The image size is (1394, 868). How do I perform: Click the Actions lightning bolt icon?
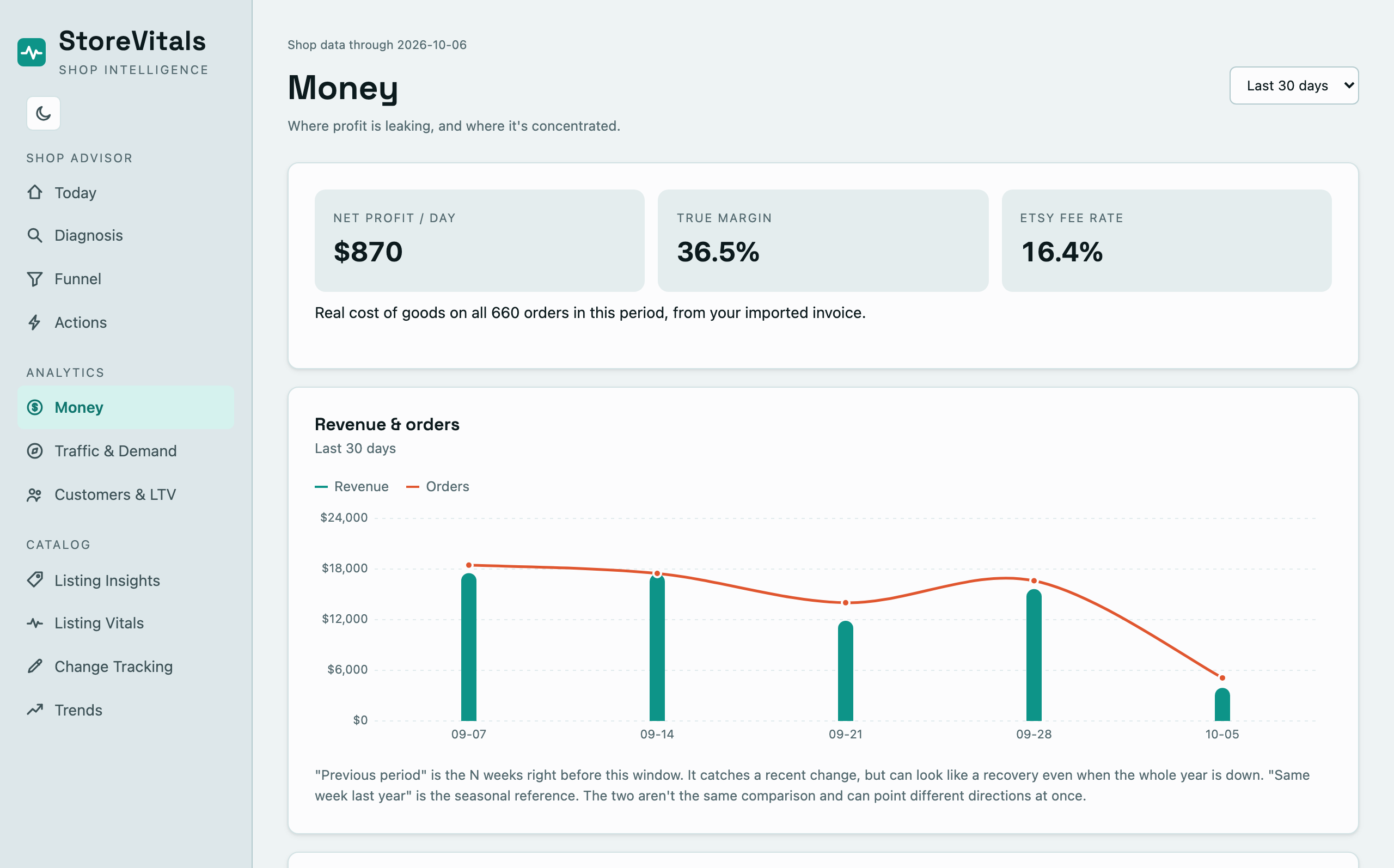[x=35, y=322]
